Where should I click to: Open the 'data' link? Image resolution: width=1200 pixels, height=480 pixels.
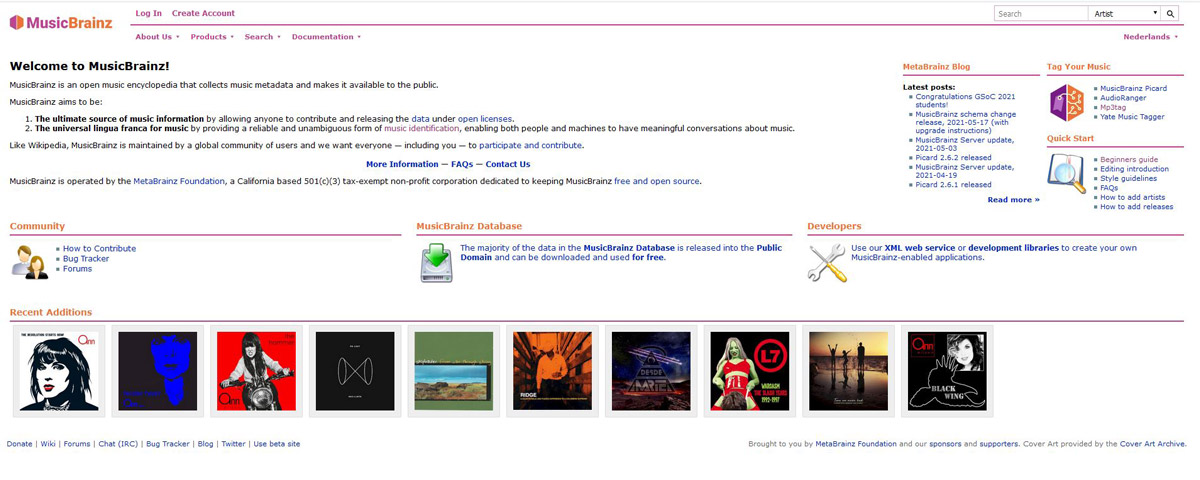tap(420, 119)
